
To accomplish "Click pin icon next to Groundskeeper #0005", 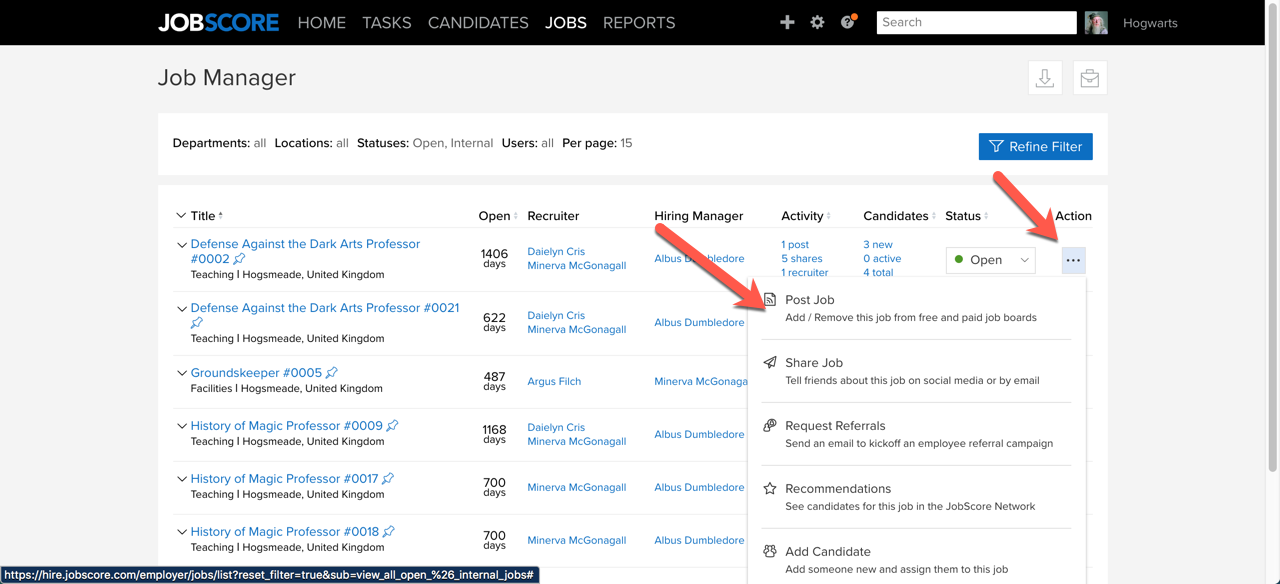I will tap(332, 373).
